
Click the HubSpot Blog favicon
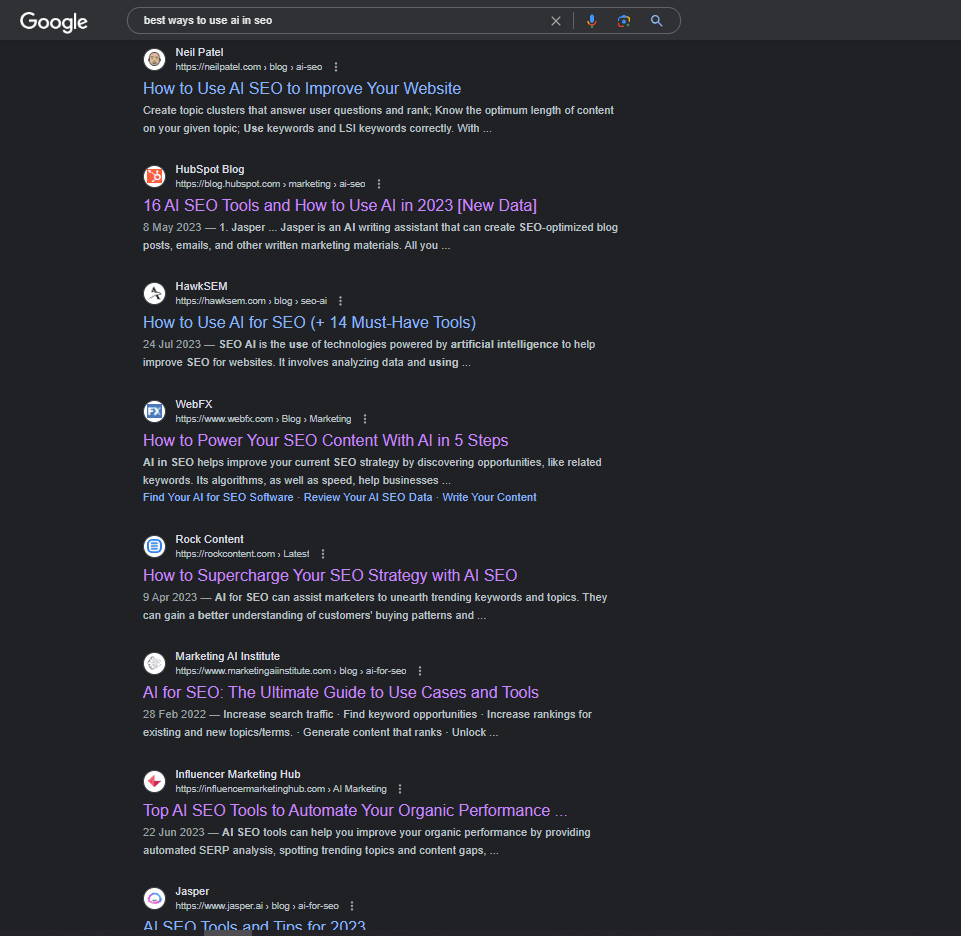pos(154,177)
